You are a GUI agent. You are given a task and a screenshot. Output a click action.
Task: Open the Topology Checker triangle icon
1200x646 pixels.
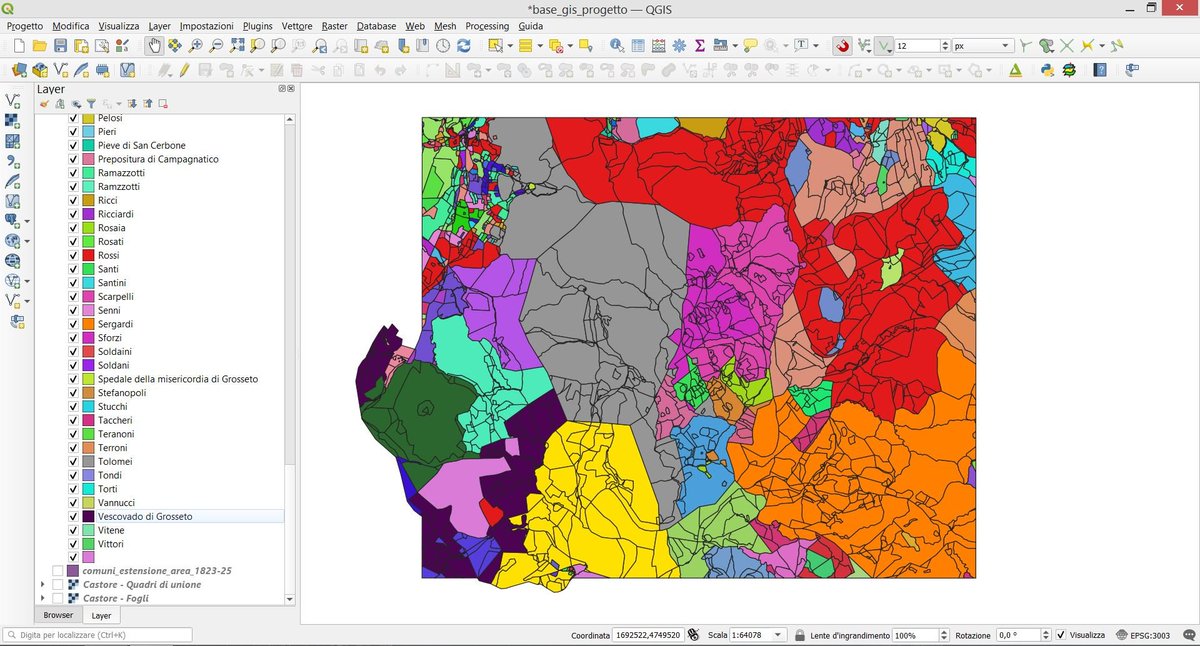[1015, 70]
